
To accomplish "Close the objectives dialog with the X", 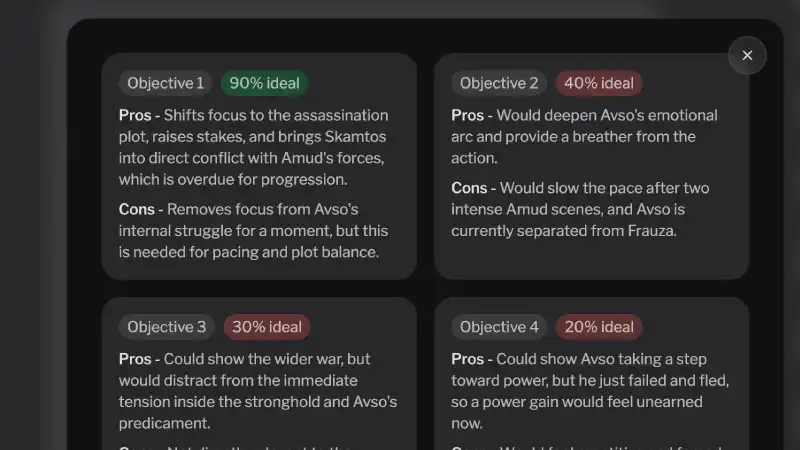I will [747, 56].
